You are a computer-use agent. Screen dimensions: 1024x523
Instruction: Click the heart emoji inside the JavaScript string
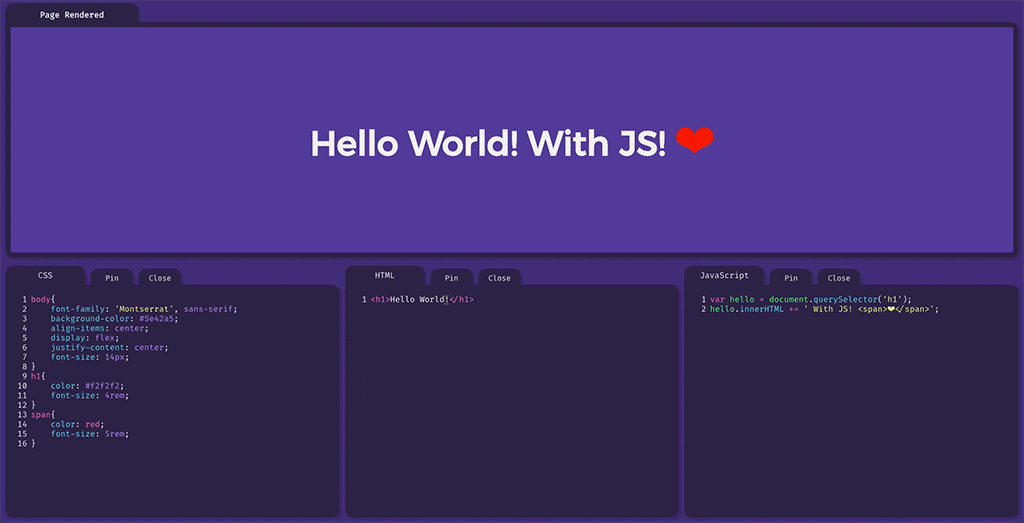pyautogui.click(x=891, y=309)
